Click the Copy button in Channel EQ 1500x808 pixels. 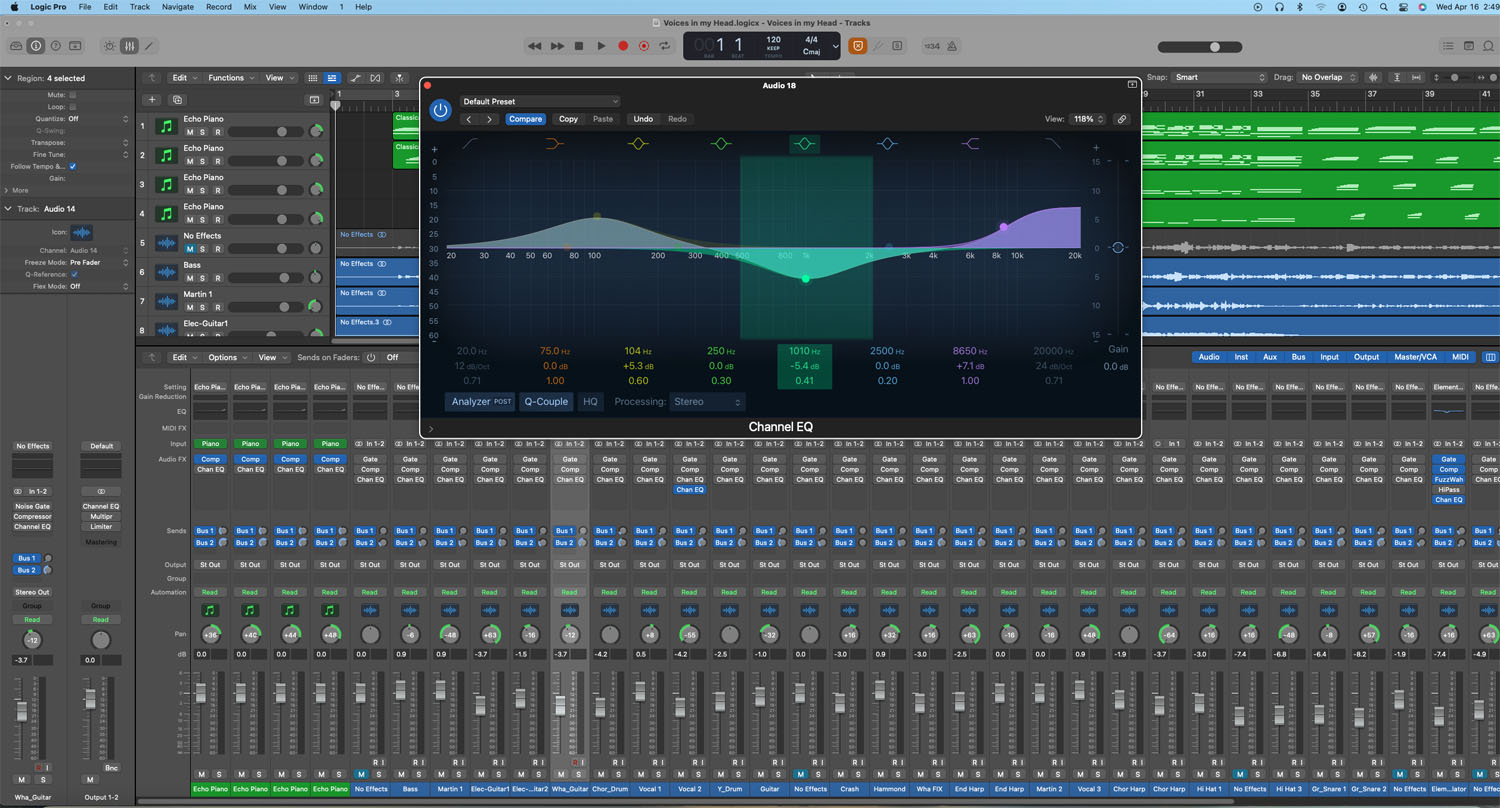[x=568, y=119]
